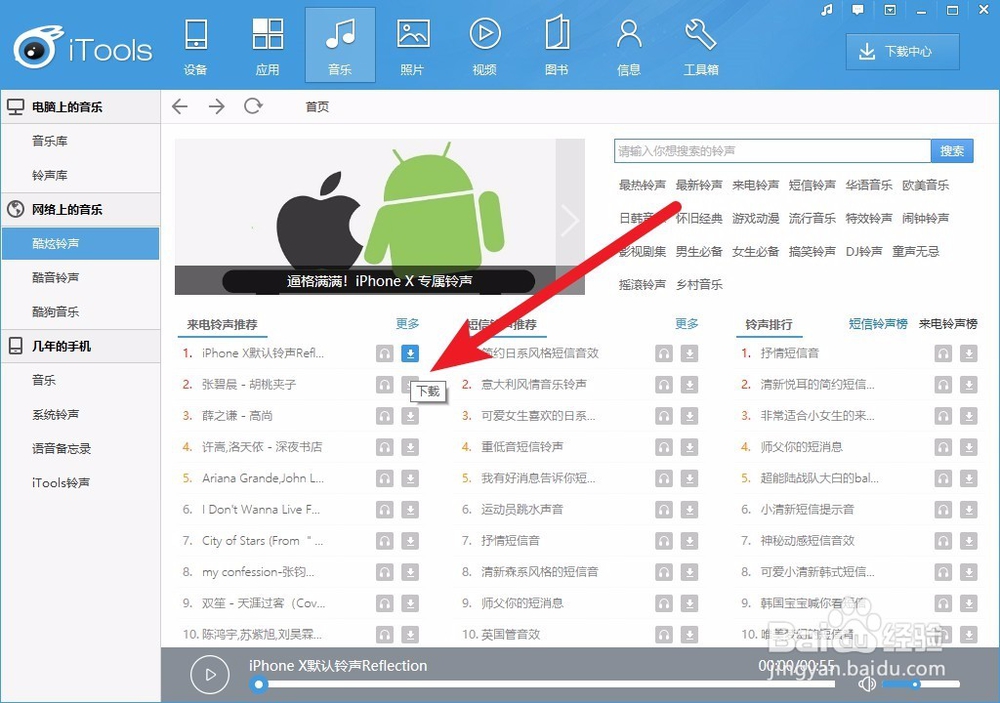The image size is (1000, 703).
Task: Preview iPhone X默认铃声 with headphone icon
Action: [385, 353]
